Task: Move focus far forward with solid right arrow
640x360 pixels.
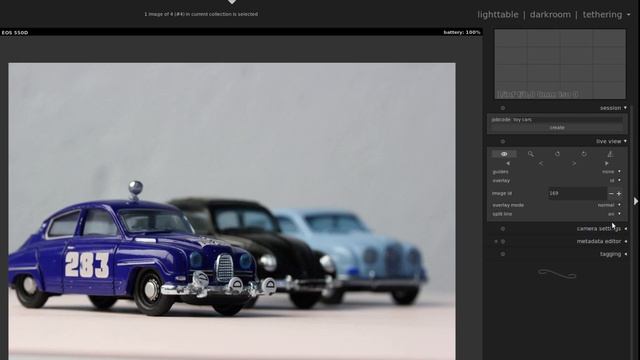Action: tap(607, 163)
